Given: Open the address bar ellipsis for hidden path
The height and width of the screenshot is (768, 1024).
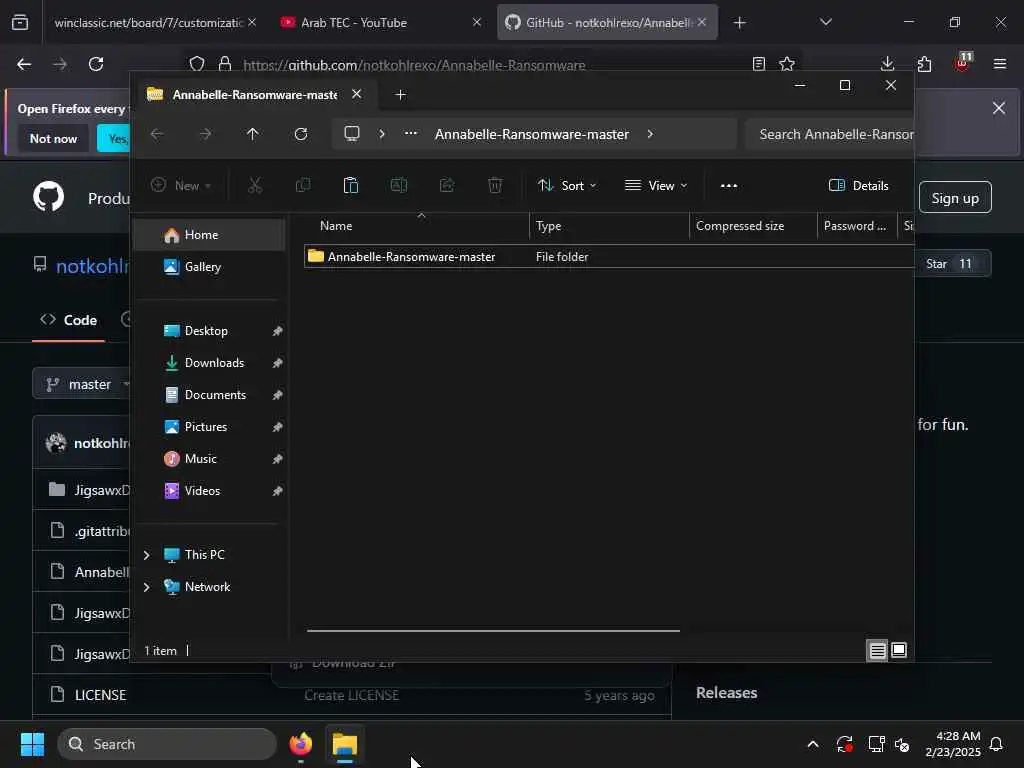Looking at the screenshot, I should point(411,133).
